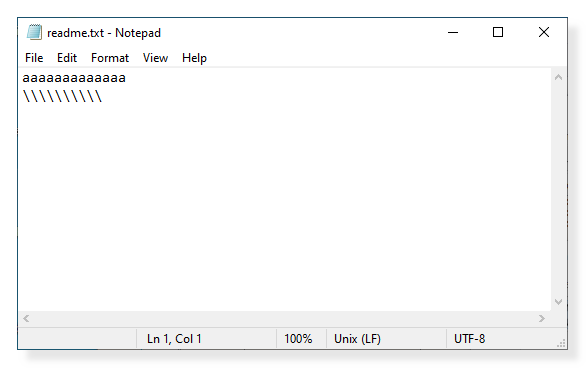Click the Notepad icon in title bar
This screenshot has height=368, width=586.
pyautogui.click(x=34, y=32)
